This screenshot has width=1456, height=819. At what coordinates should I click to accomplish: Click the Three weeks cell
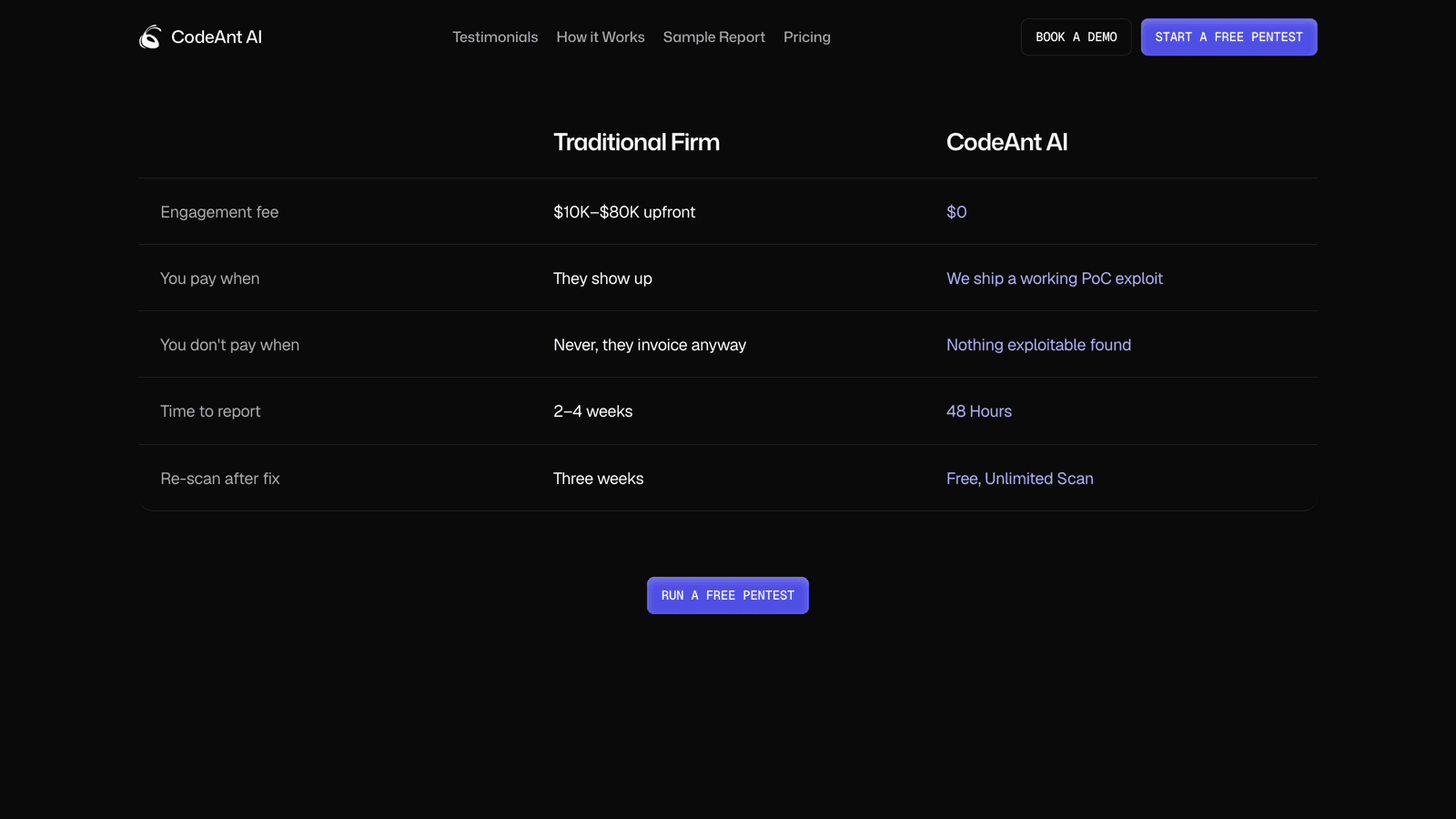pyautogui.click(x=599, y=479)
